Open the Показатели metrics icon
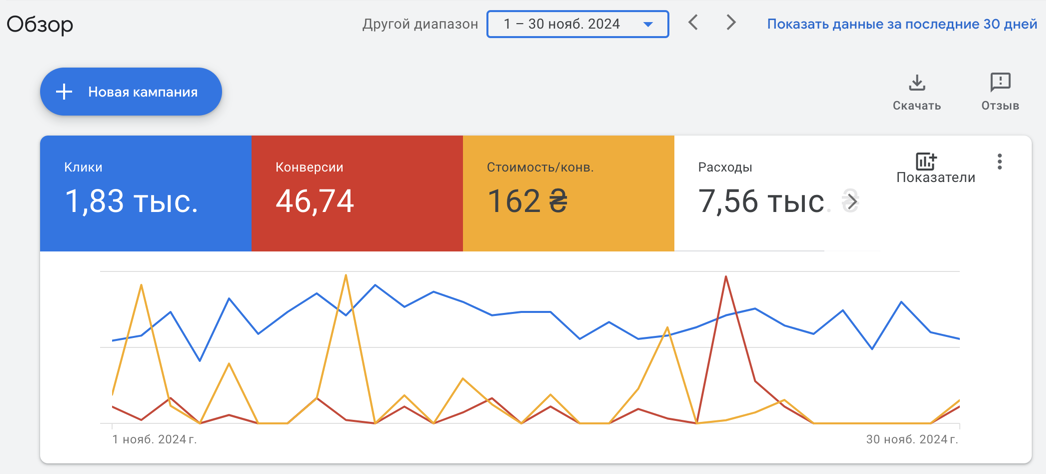 (926, 161)
